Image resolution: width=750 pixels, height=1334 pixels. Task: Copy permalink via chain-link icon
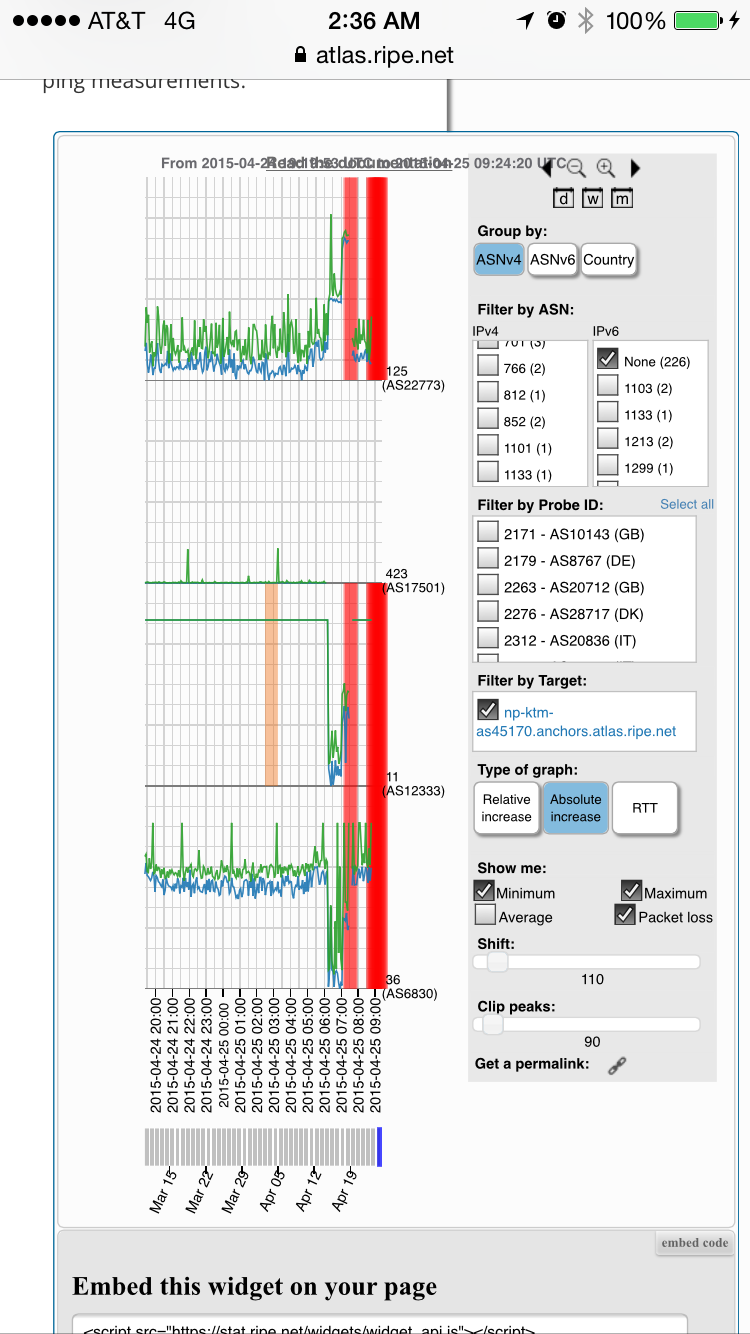(x=617, y=1065)
